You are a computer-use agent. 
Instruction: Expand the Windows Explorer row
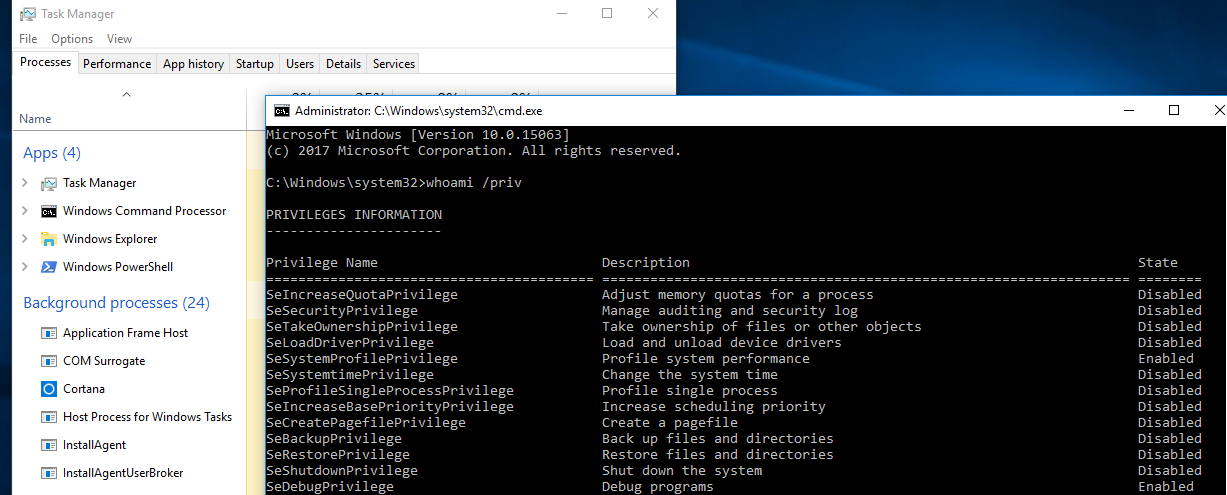[24, 239]
